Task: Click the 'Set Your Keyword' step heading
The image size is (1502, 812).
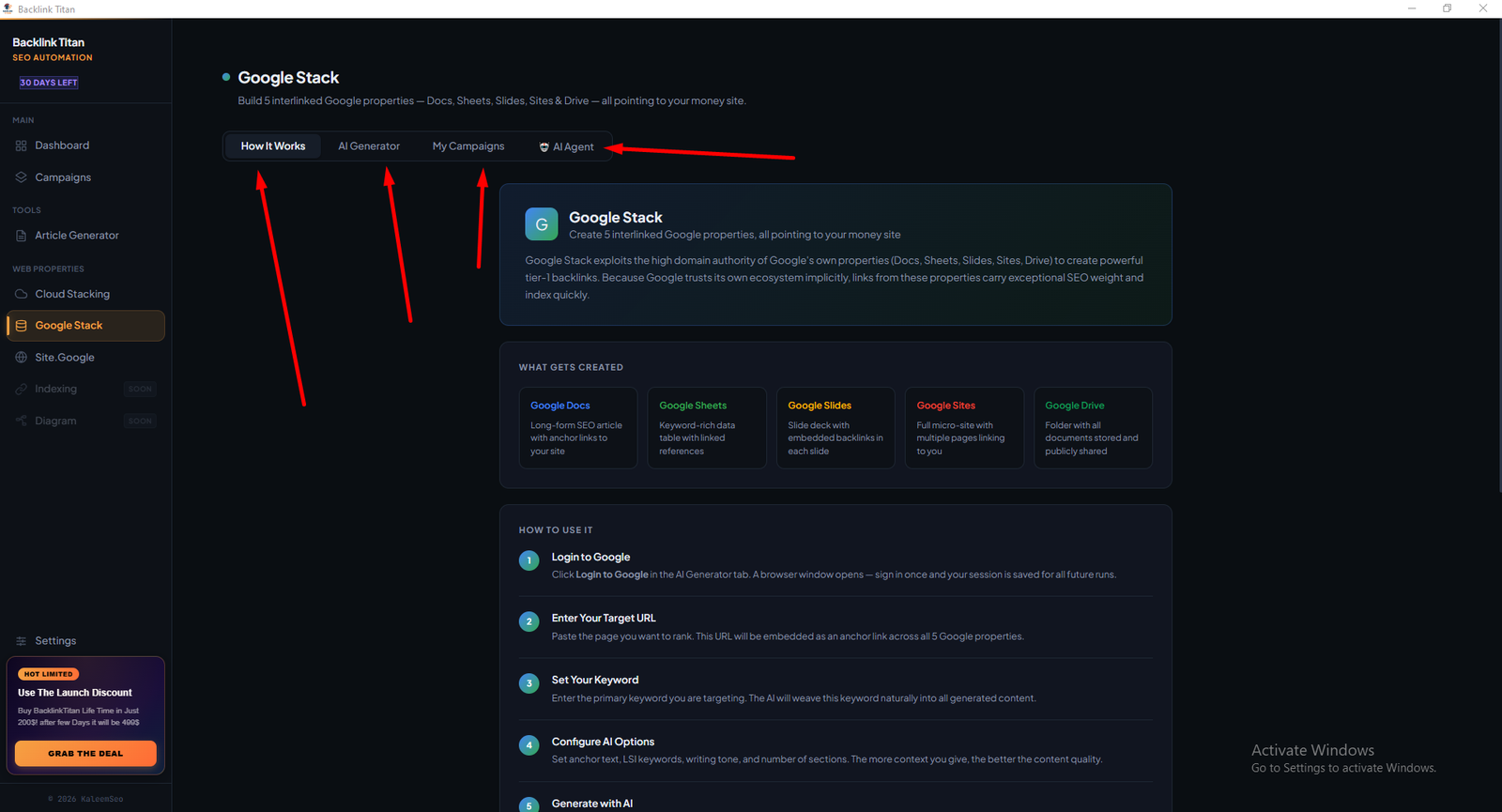Action: [595, 681]
